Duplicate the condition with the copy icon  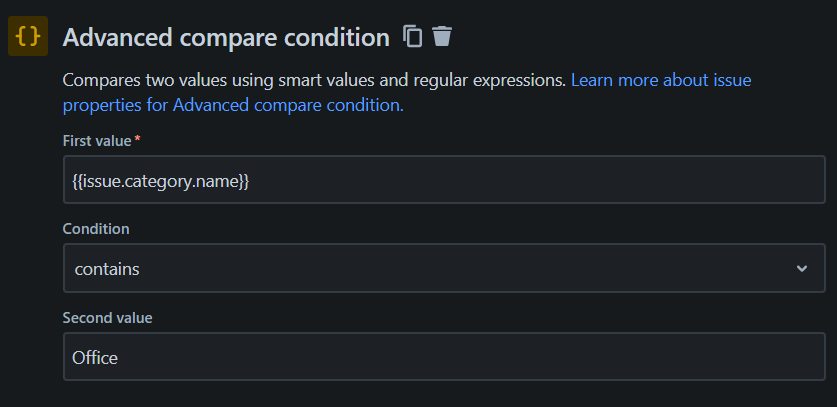[x=412, y=37]
